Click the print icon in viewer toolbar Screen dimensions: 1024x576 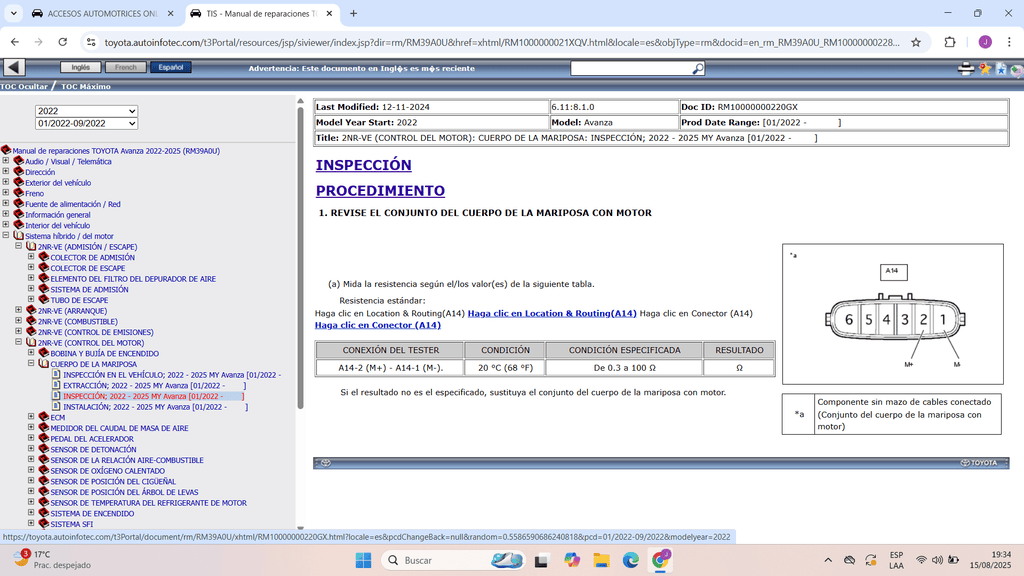click(966, 69)
